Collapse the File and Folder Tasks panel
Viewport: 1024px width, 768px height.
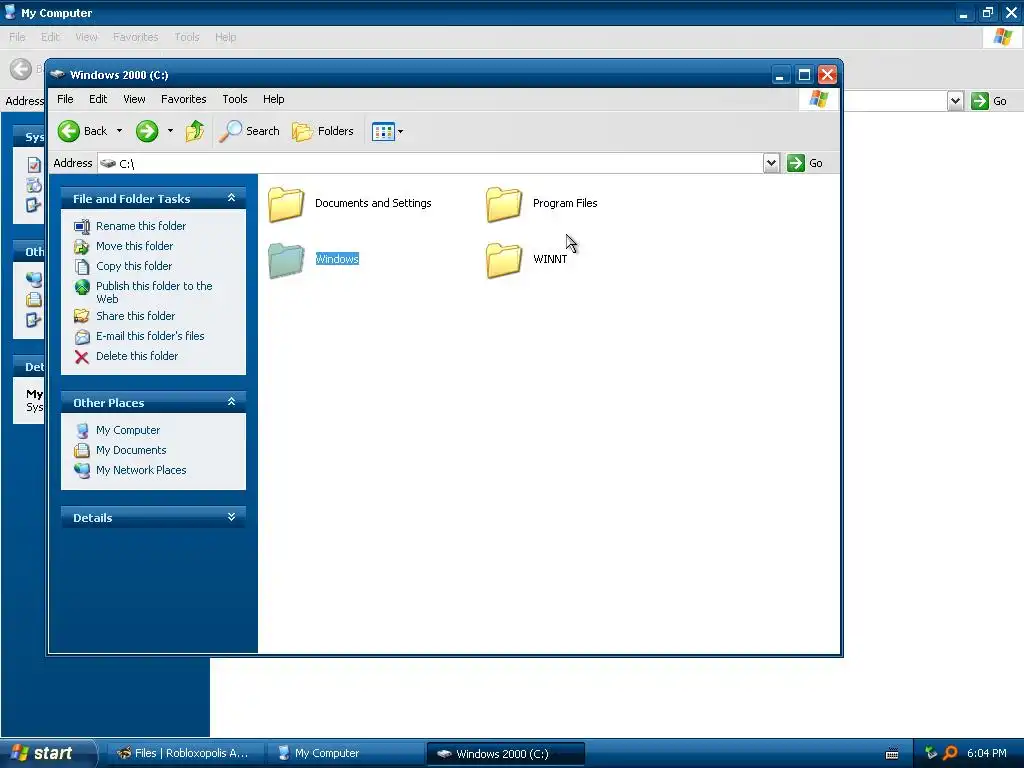231,198
